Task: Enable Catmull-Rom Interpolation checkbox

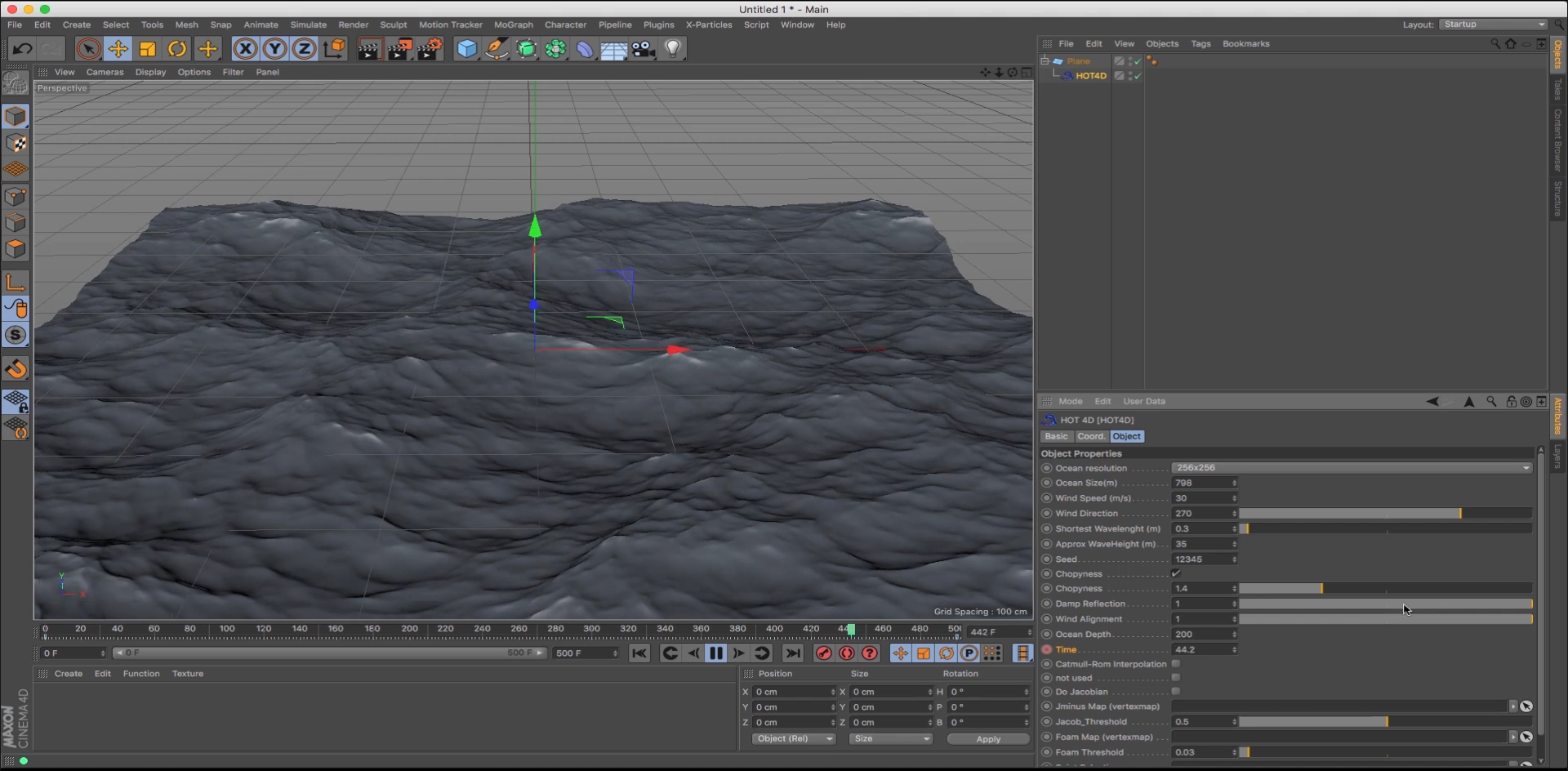Action: [x=1176, y=664]
